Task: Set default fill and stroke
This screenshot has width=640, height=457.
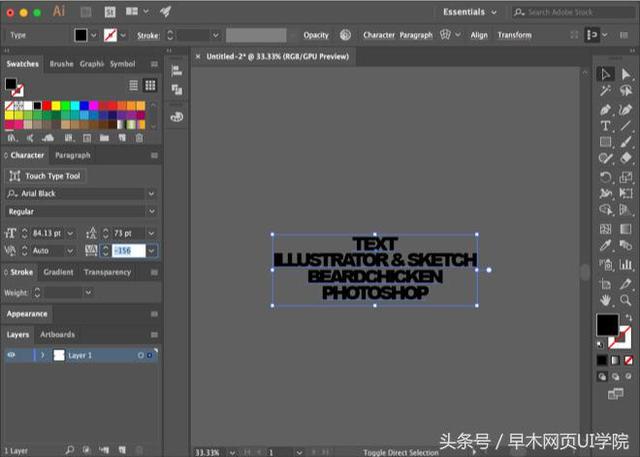Action: tap(600, 345)
